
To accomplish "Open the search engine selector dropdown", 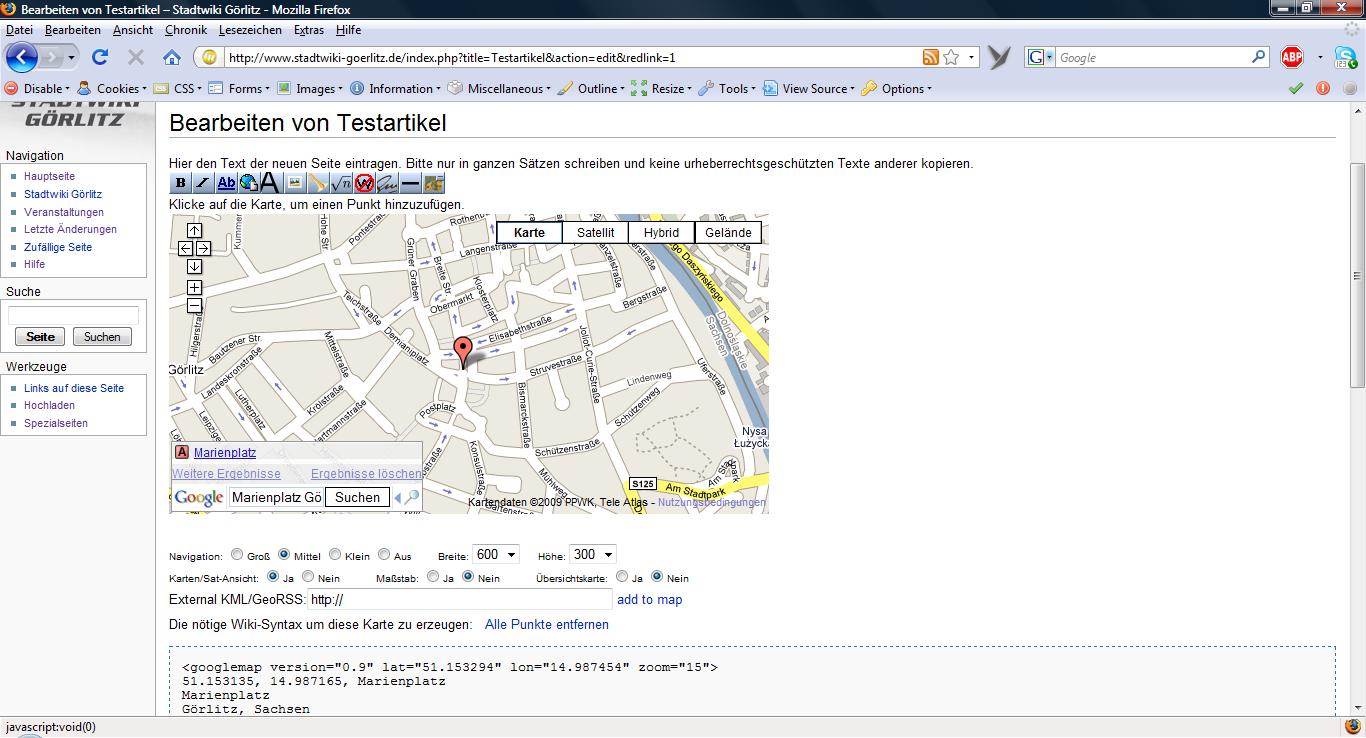I will pos(1041,58).
